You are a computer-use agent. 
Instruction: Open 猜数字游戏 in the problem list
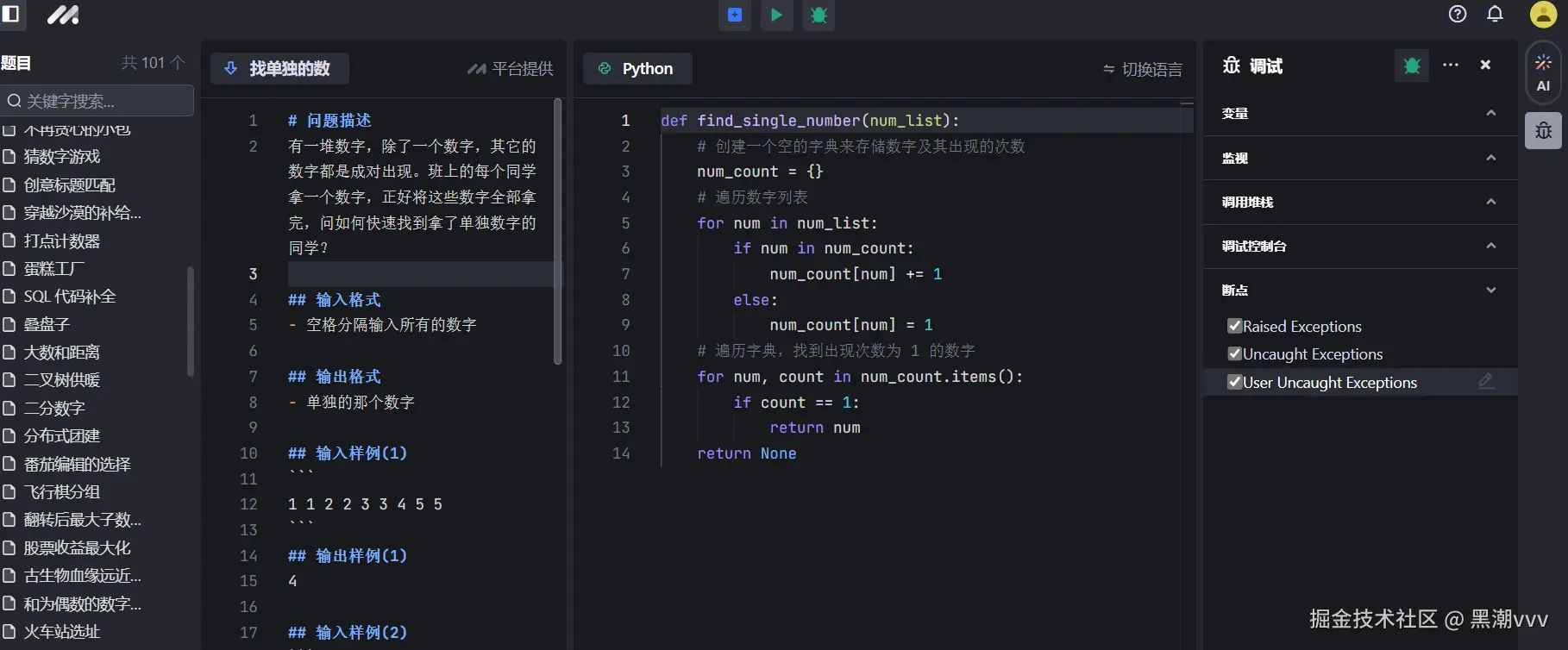[62, 157]
